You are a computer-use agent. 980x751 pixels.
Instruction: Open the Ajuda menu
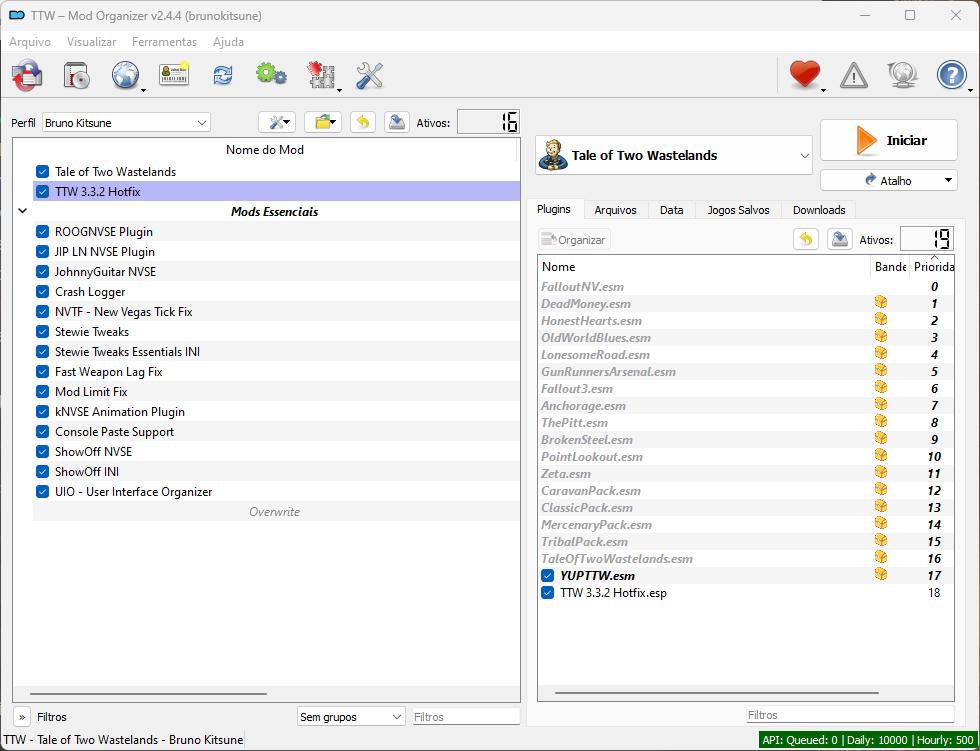(228, 42)
